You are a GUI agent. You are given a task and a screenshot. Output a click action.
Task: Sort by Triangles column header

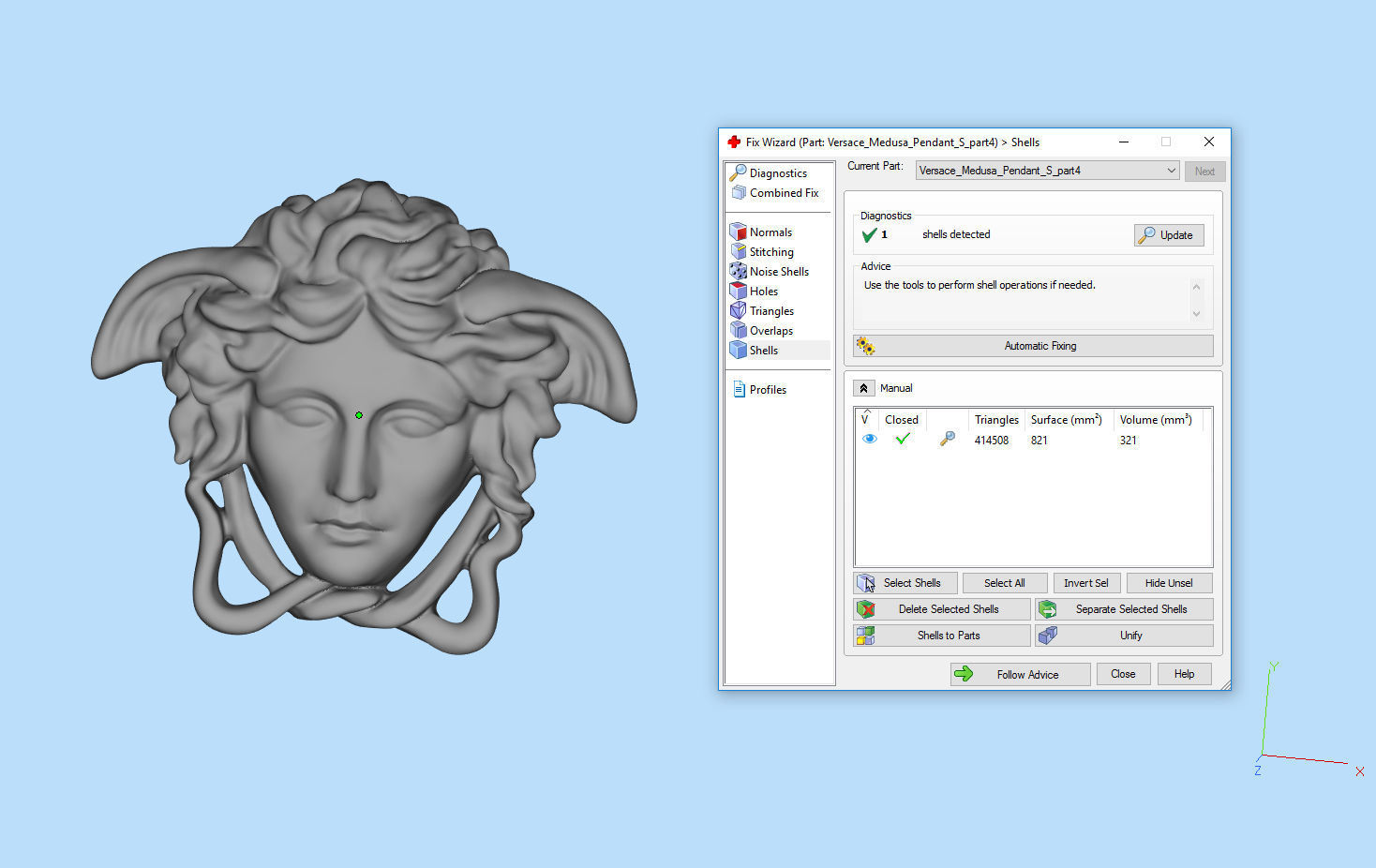(x=996, y=420)
